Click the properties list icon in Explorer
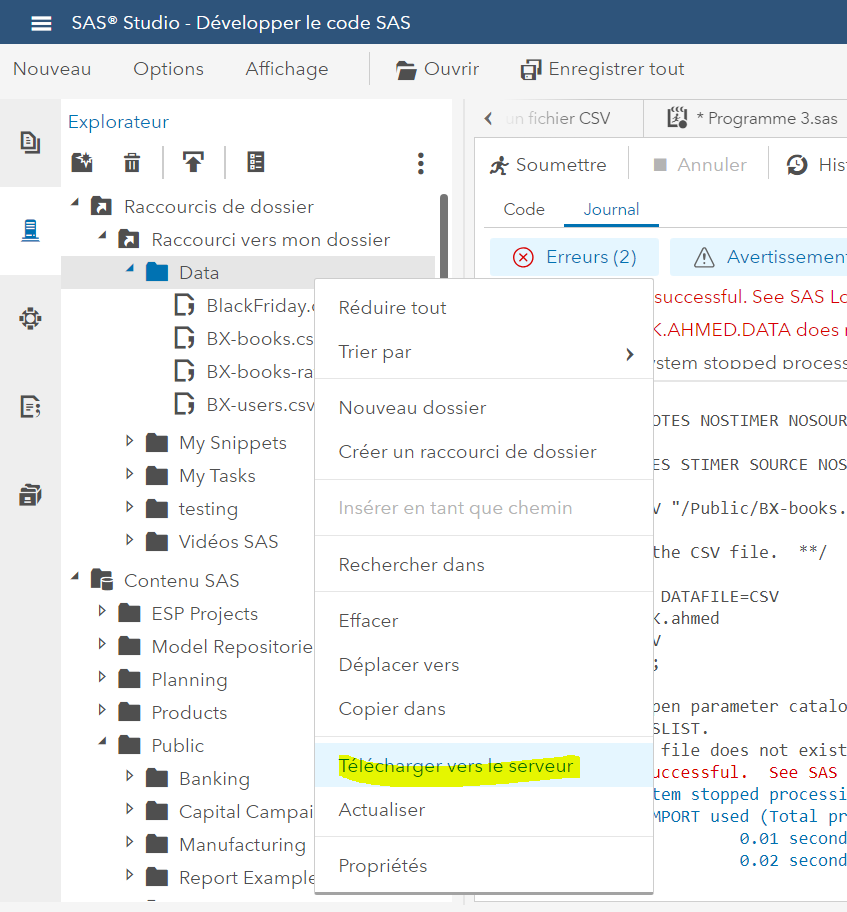This screenshot has width=847, height=912. coord(255,162)
